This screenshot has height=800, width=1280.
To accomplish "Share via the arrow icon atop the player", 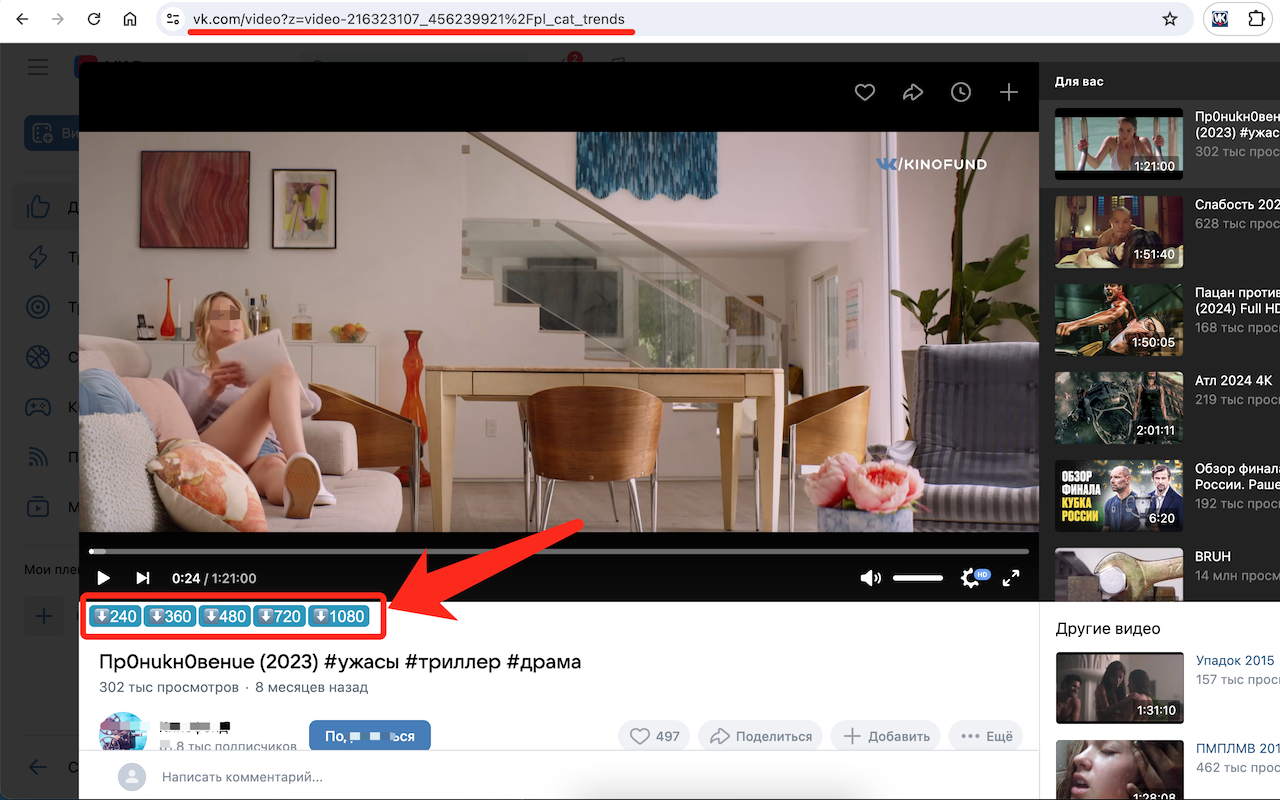I will 913,92.
